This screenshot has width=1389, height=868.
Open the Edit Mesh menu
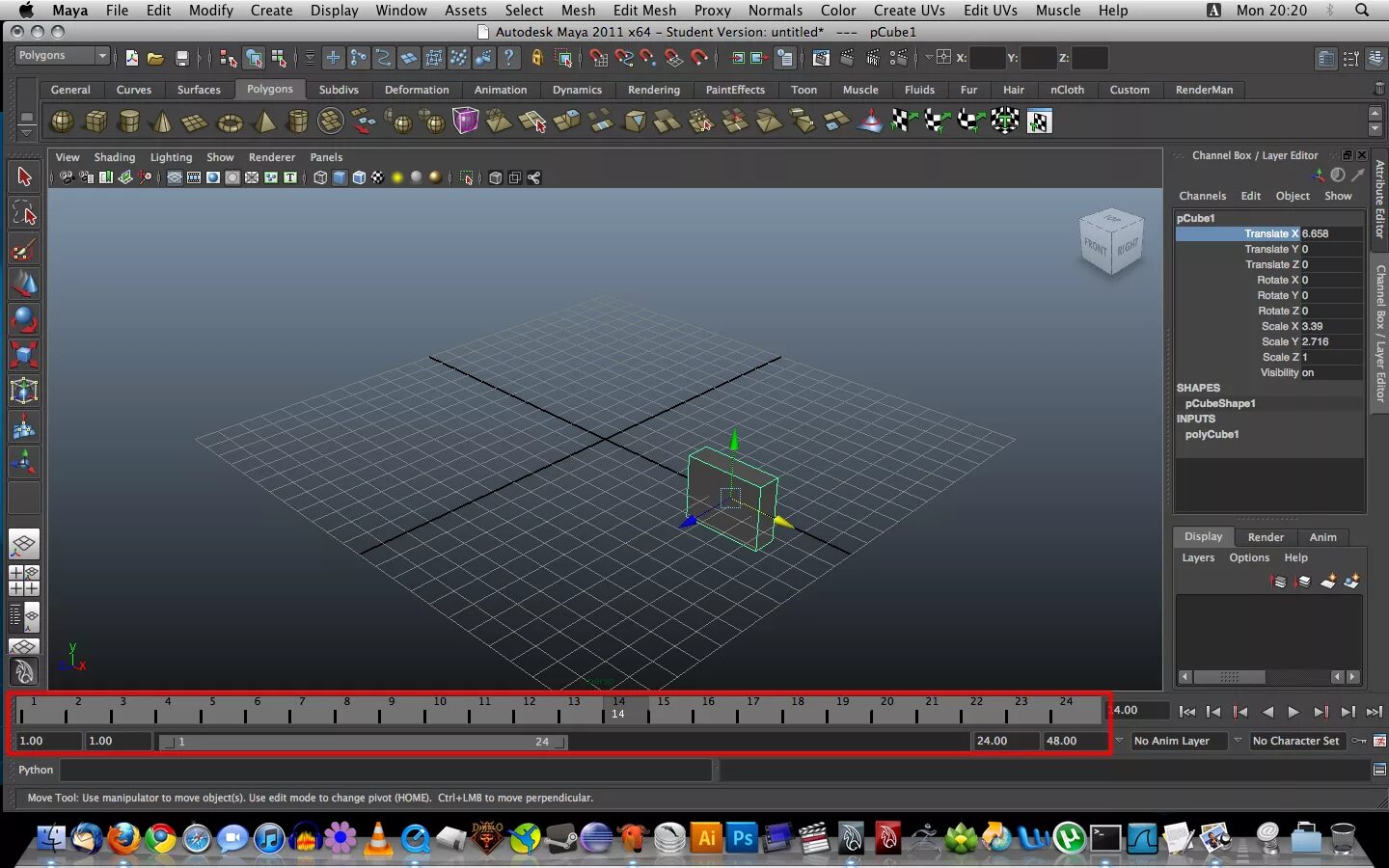tap(644, 10)
